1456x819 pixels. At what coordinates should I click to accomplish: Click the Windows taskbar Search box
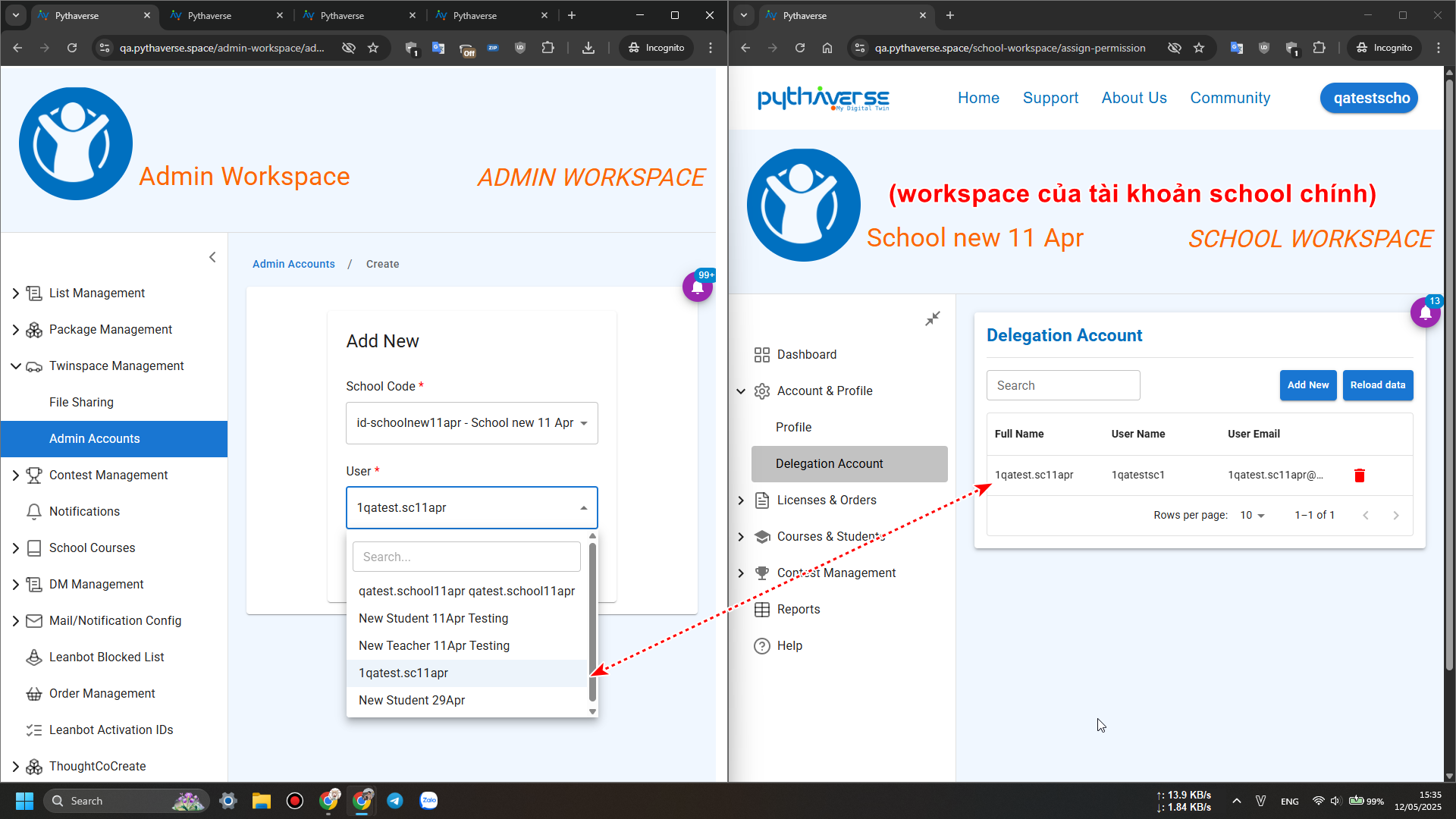click(x=126, y=801)
